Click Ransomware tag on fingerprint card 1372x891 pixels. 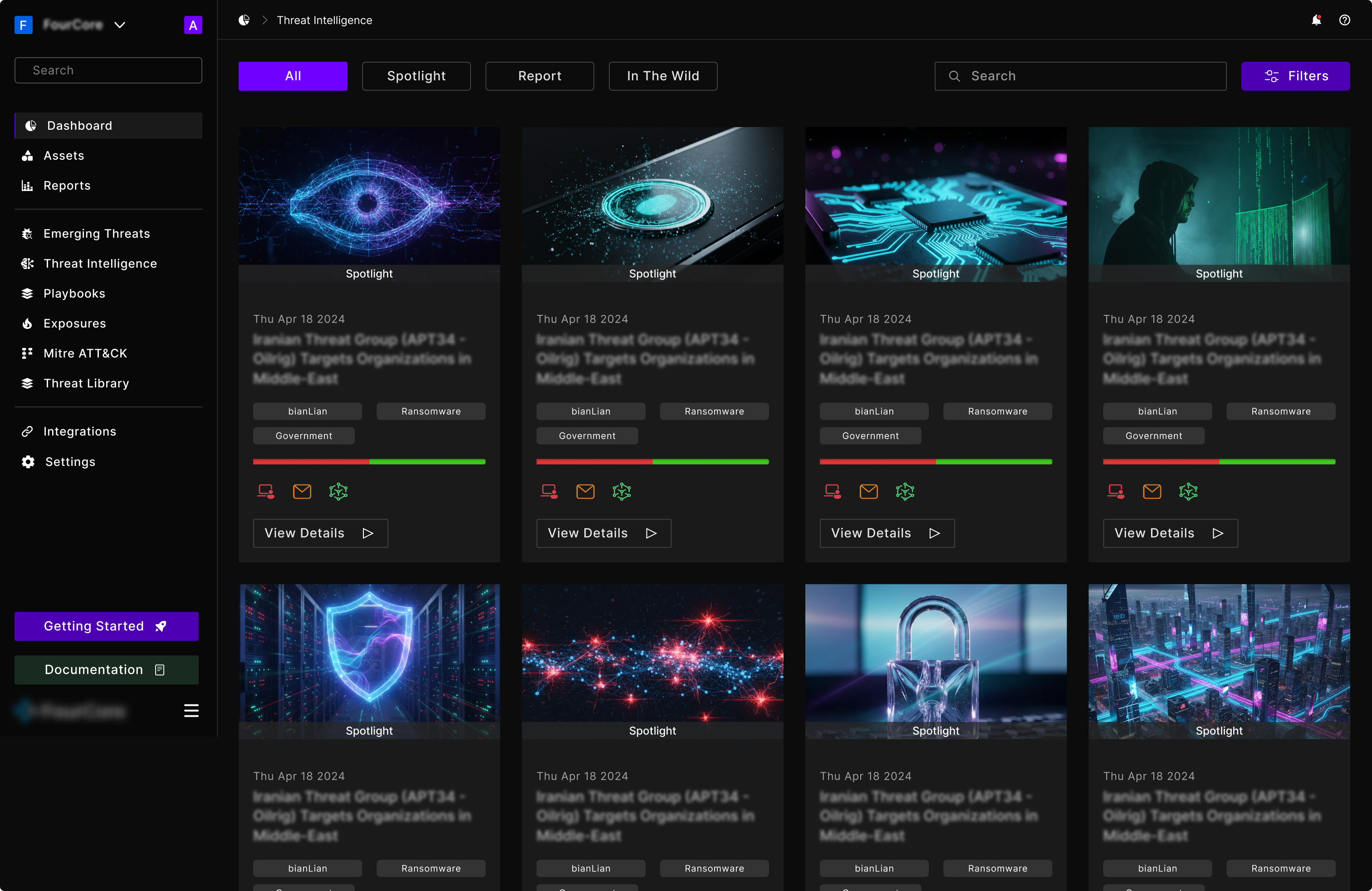[714, 411]
